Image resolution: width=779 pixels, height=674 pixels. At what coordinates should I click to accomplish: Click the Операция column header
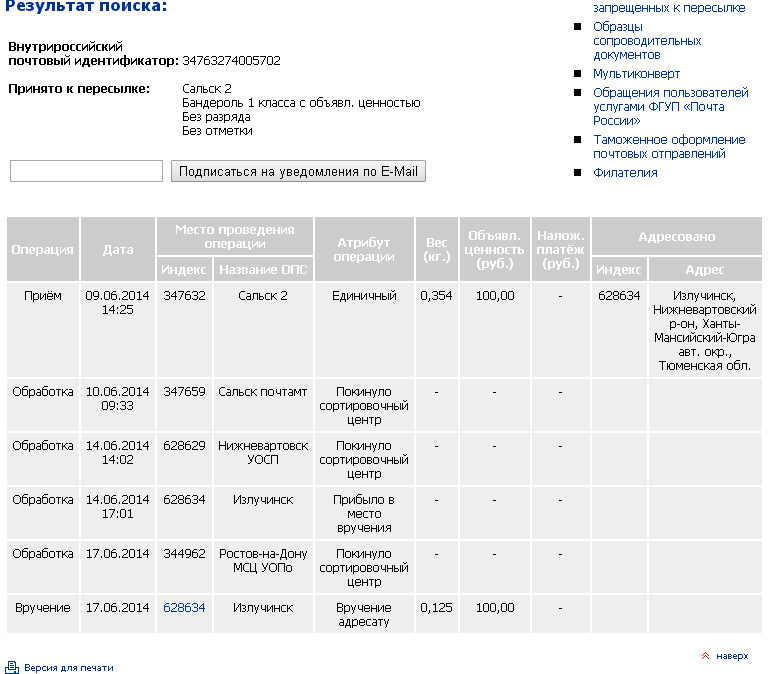(43, 249)
